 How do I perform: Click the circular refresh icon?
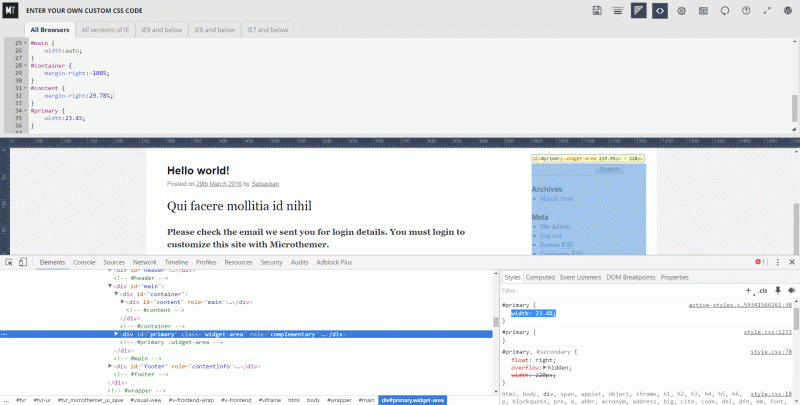724,11
